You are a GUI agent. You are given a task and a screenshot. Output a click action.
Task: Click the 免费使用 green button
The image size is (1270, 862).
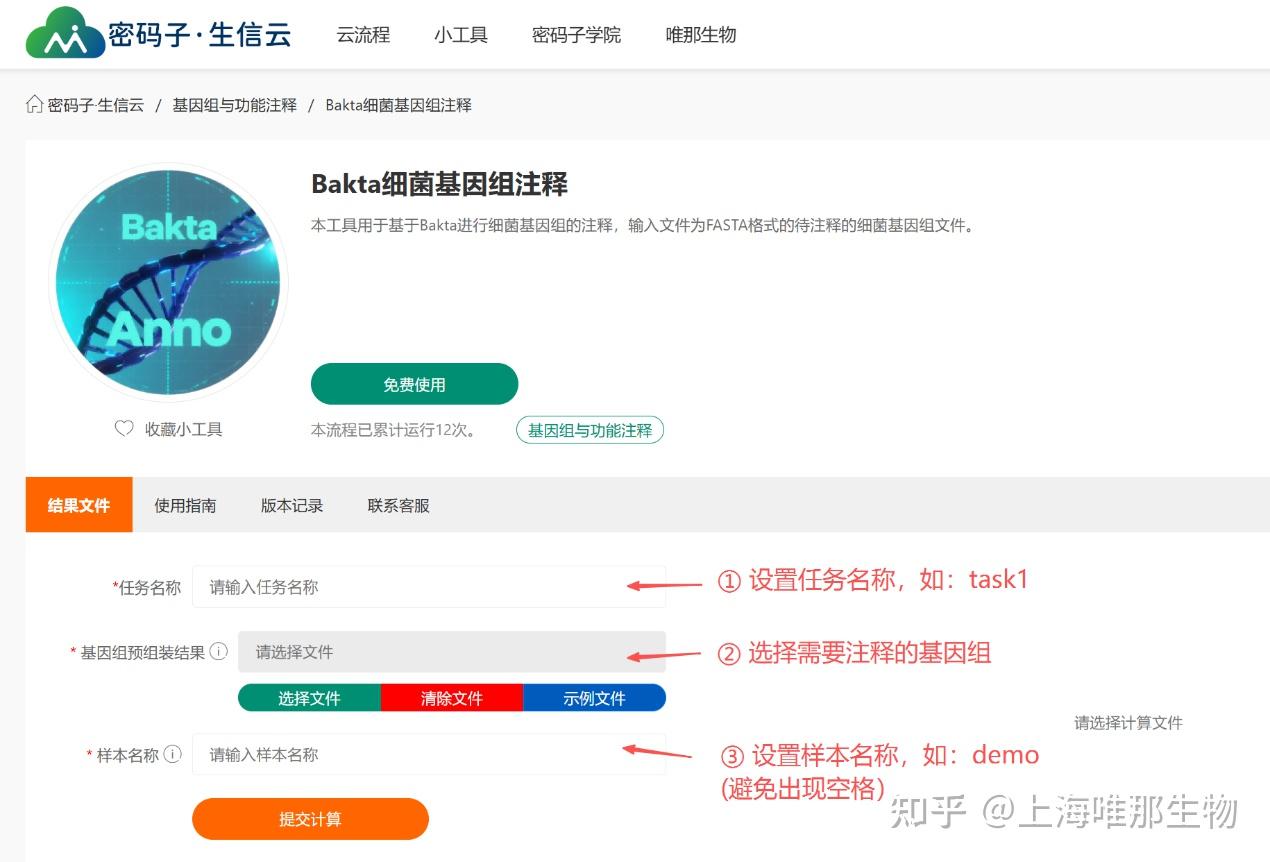415,383
